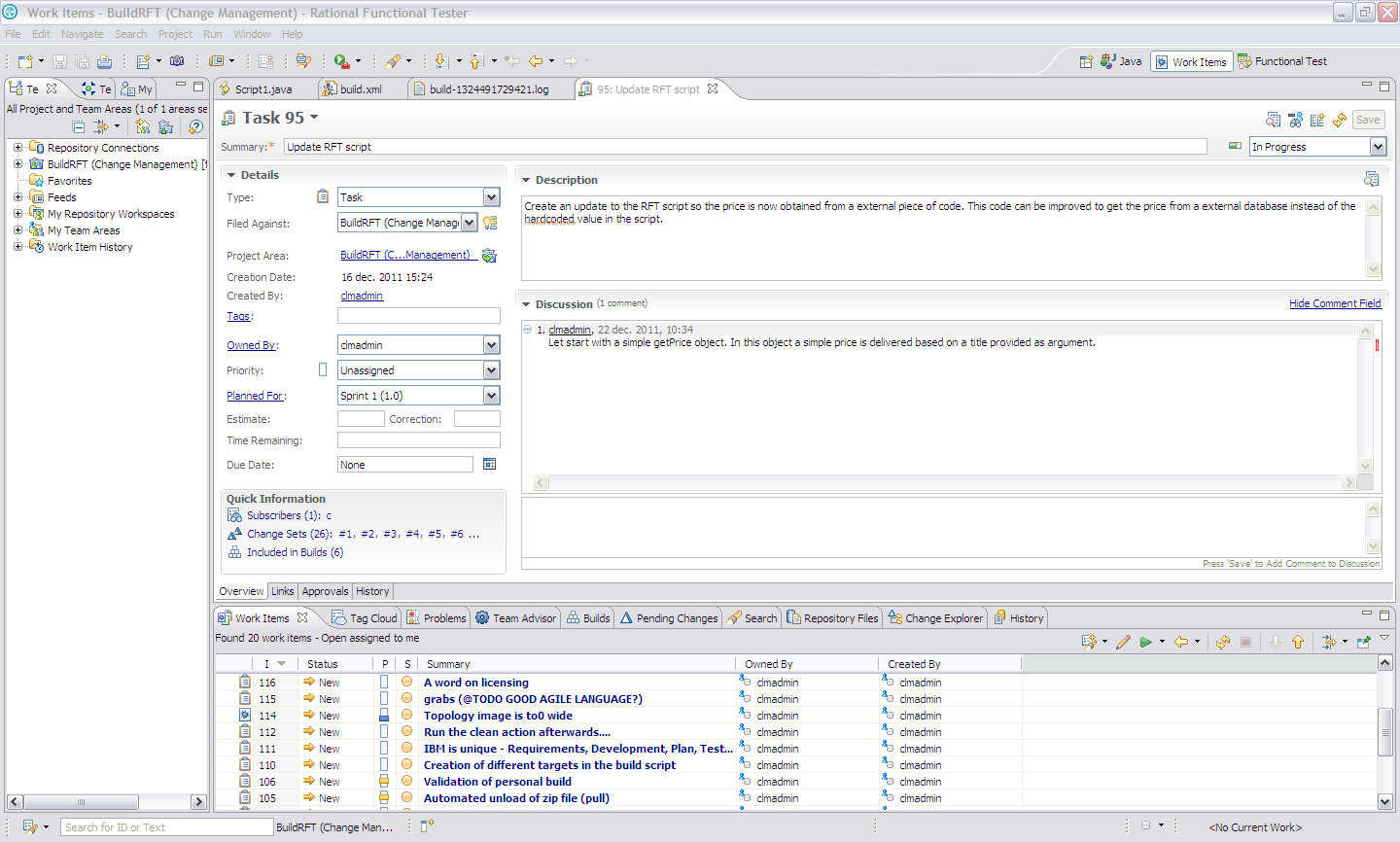Click the Included in Builds icon
The image size is (1400, 842).
click(x=234, y=552)
